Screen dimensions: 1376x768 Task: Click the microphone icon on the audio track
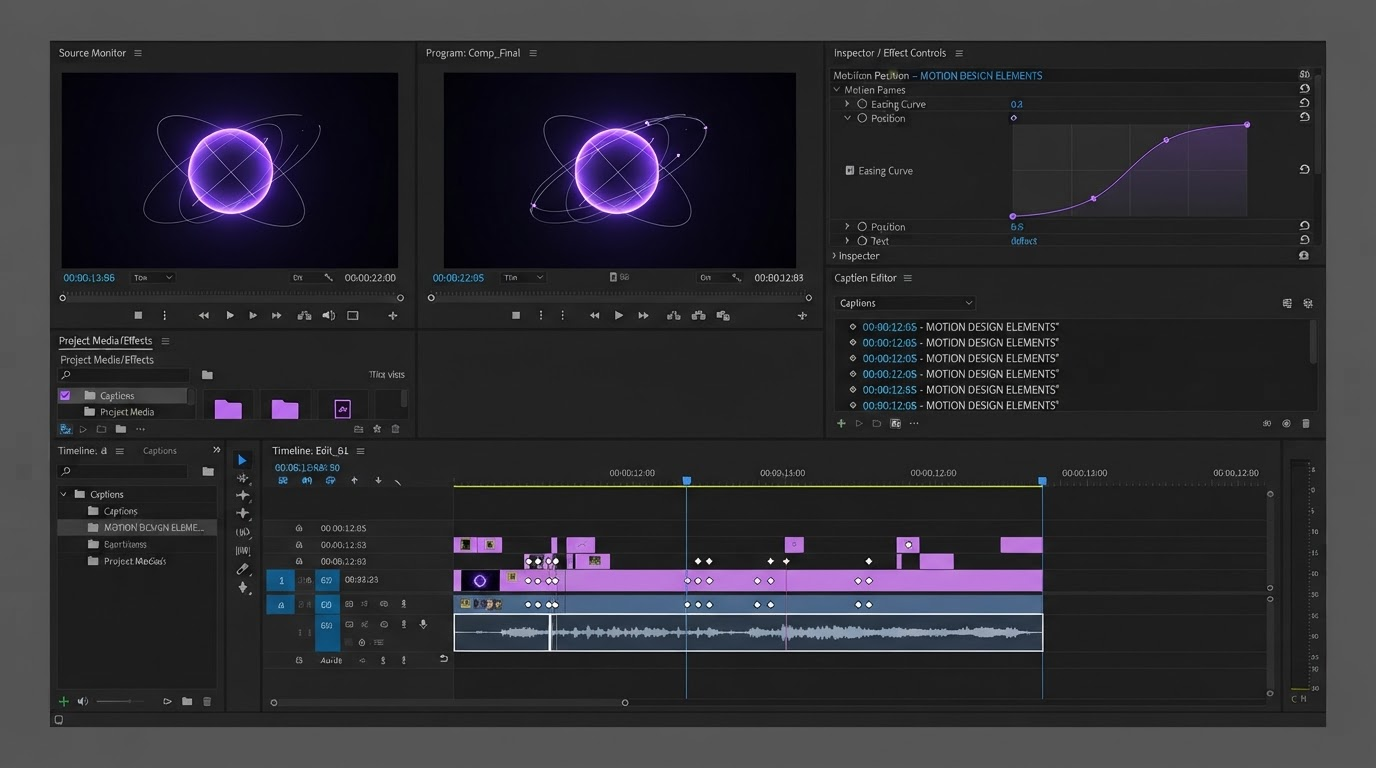[423, 624]
